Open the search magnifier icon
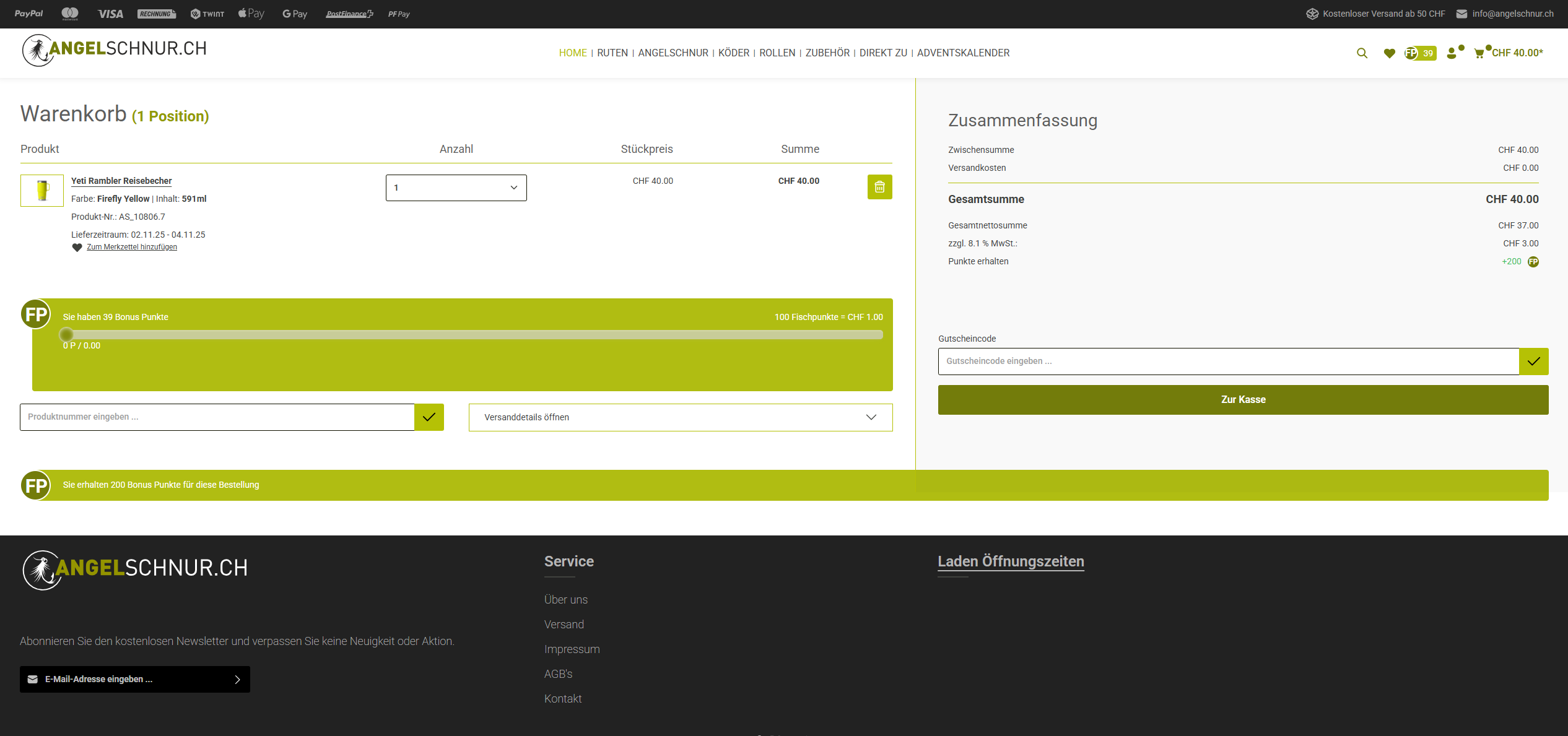The image size is (1568, 736). click(x=1362, y=53)
